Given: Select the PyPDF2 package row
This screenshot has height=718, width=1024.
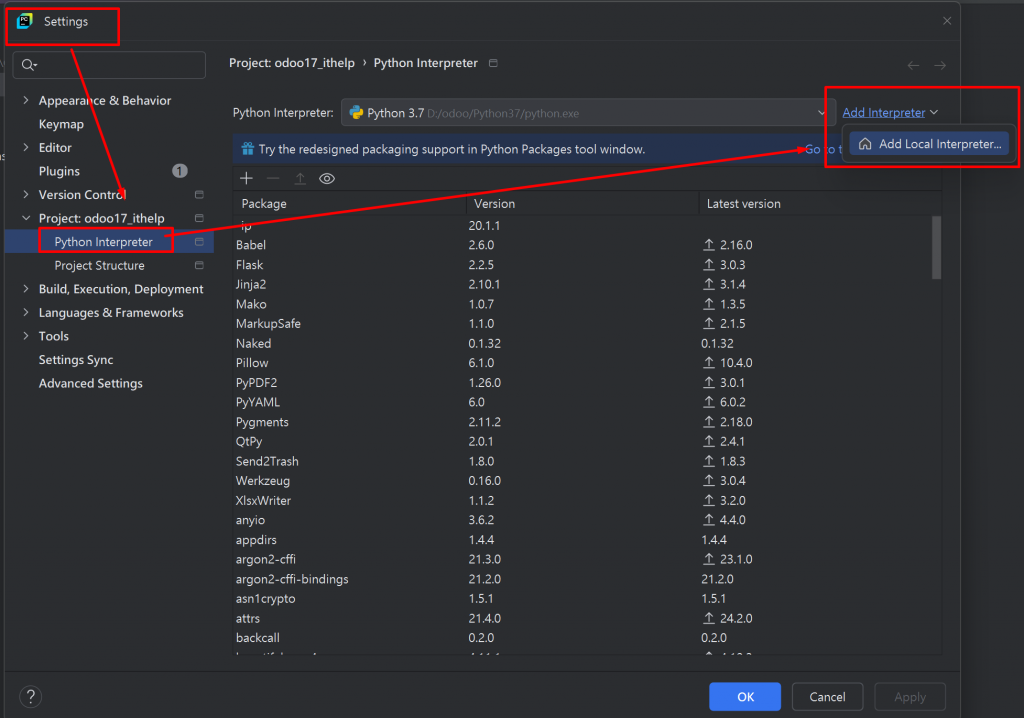Looking at the screenshot, I should 583,382.
